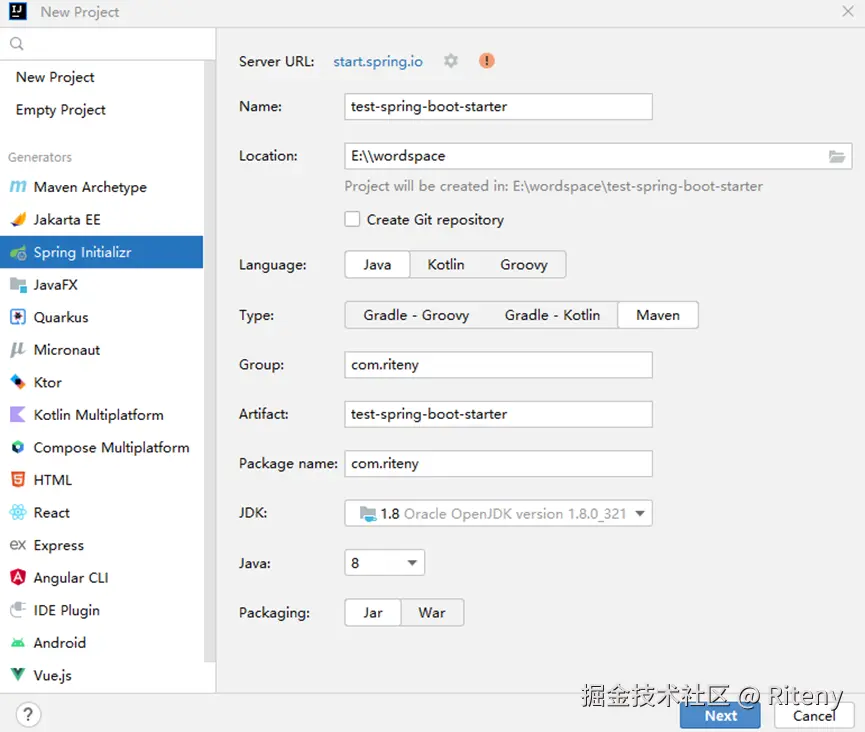Open the Java version dropdown

point(385,563)
